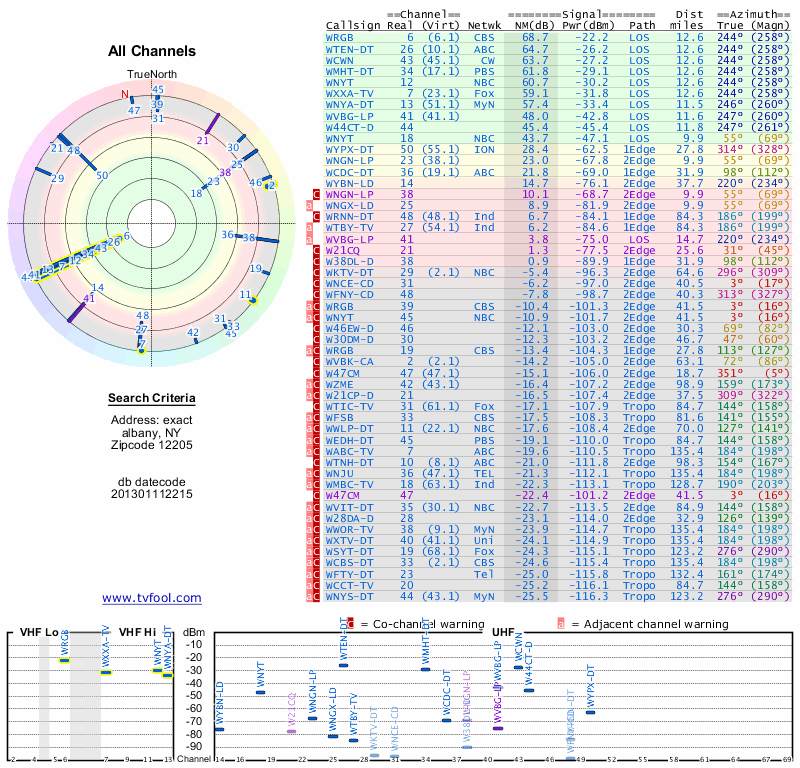Click the VHF Lo band label
The width and height of the screenshot is (800, 768).
(39, 632)
